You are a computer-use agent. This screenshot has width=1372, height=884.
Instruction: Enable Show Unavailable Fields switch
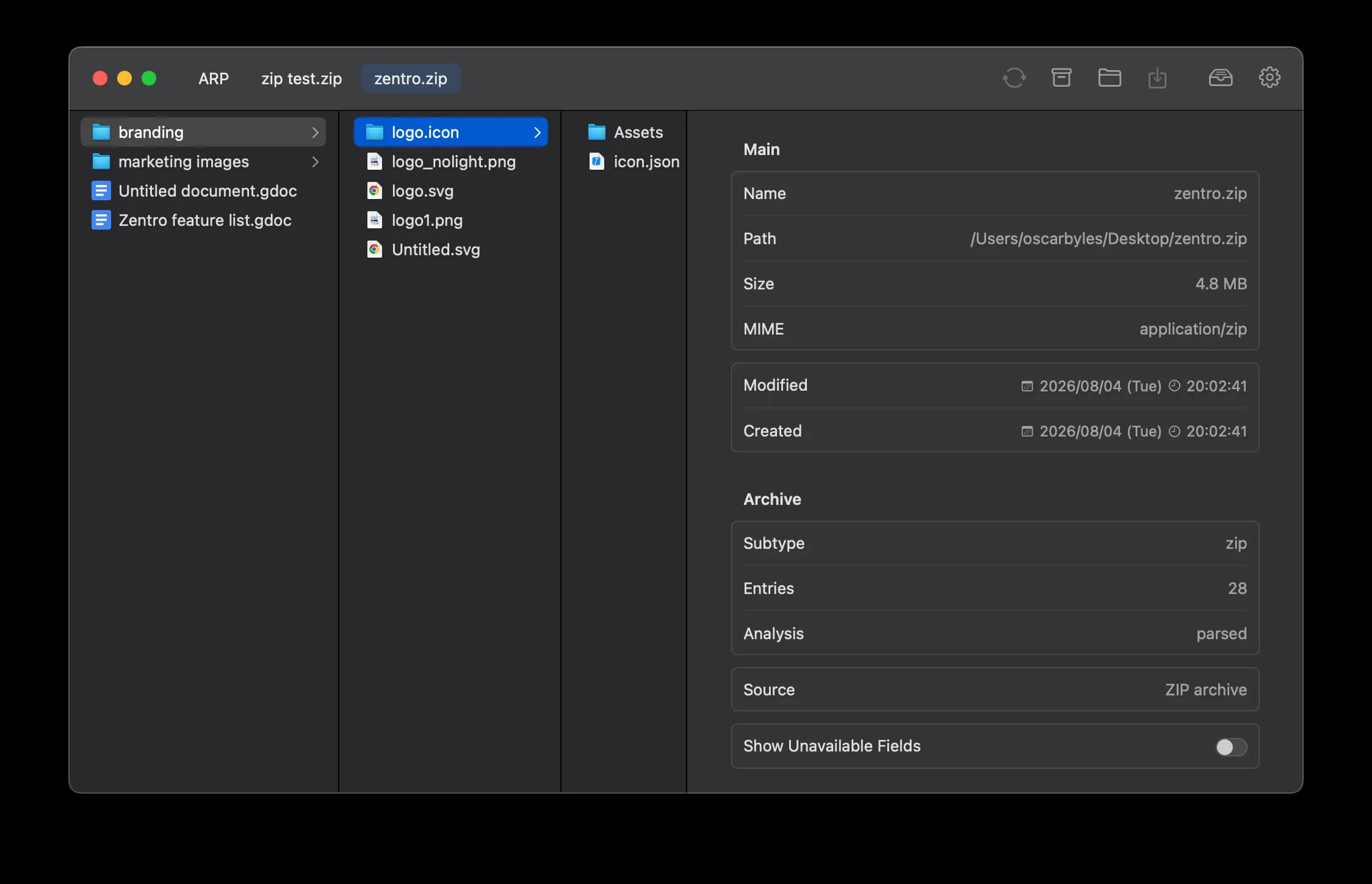1231,747
